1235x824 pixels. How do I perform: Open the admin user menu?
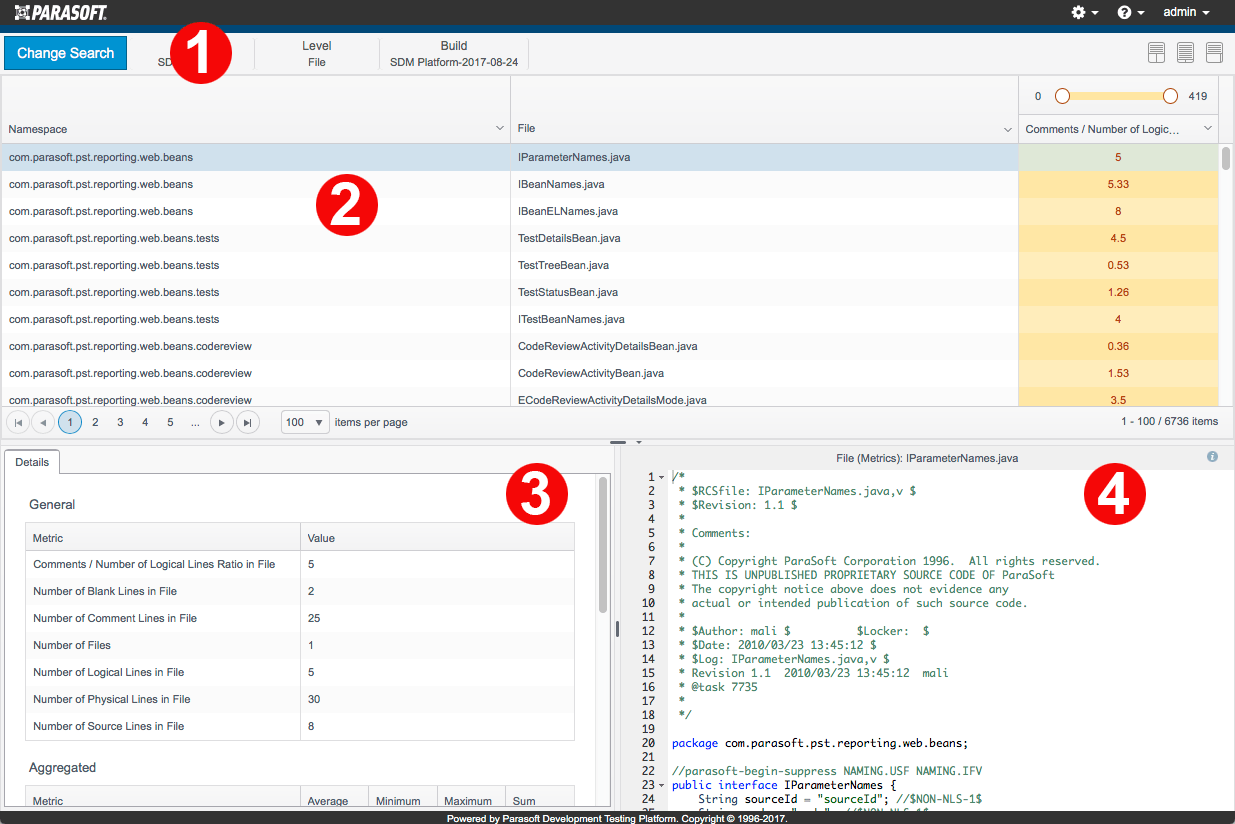[x=1186, y=13]
